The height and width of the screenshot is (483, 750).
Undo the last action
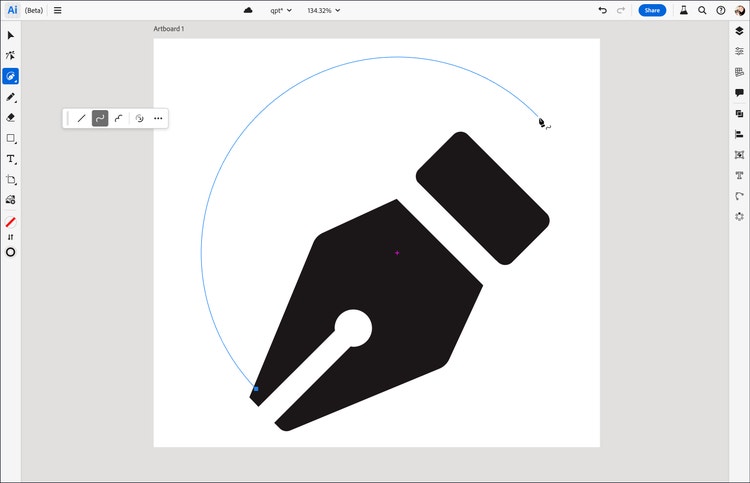[x=603, y=10]
